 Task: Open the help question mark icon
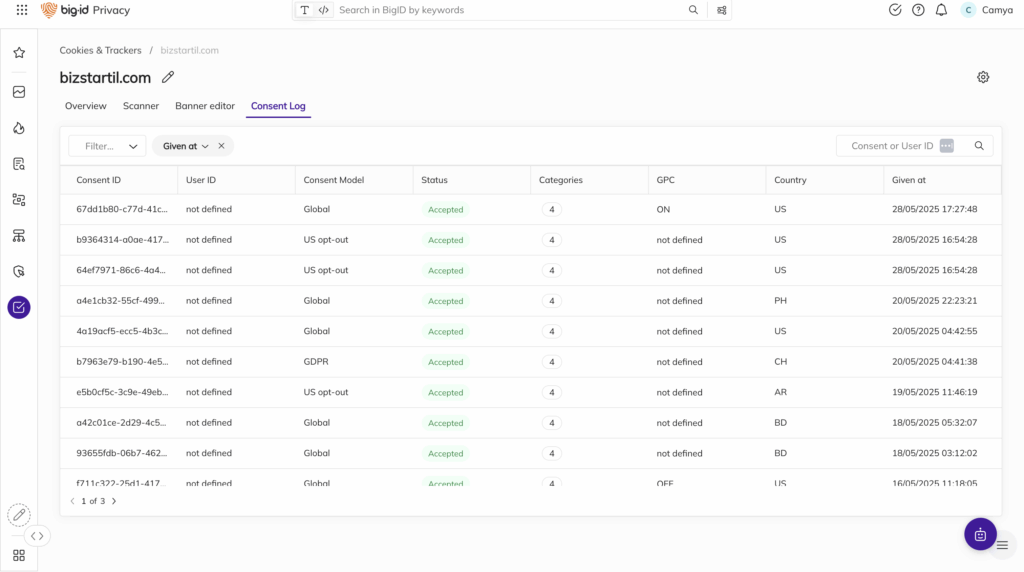(x=918, y=10)
